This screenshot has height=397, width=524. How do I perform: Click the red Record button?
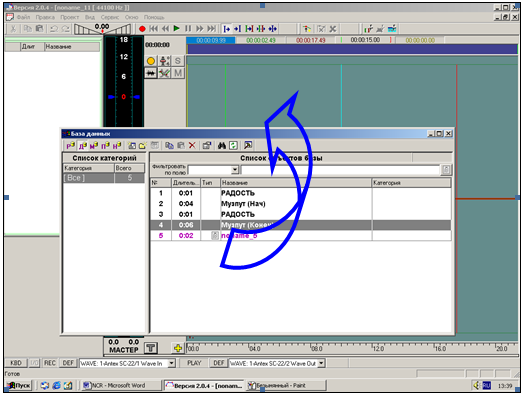[142, 29]
